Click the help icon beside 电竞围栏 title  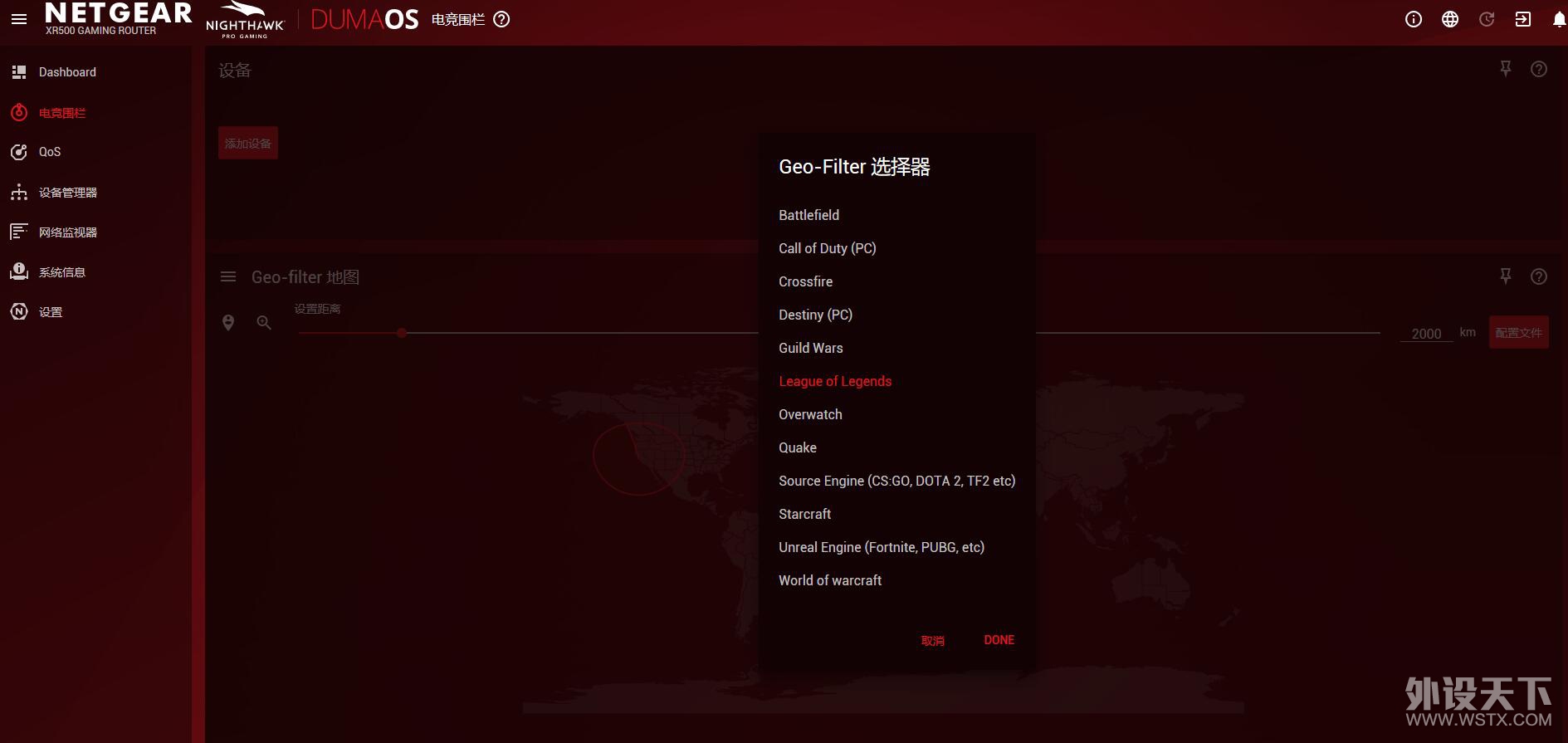(501, 19)
